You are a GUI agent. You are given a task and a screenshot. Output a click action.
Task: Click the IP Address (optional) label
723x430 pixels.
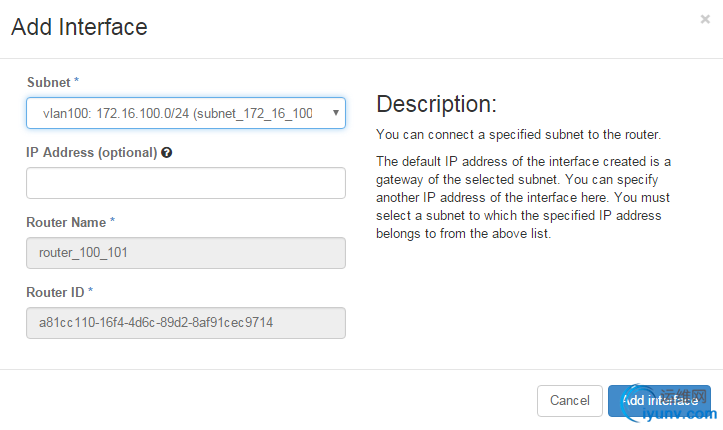tap(91, 153)
